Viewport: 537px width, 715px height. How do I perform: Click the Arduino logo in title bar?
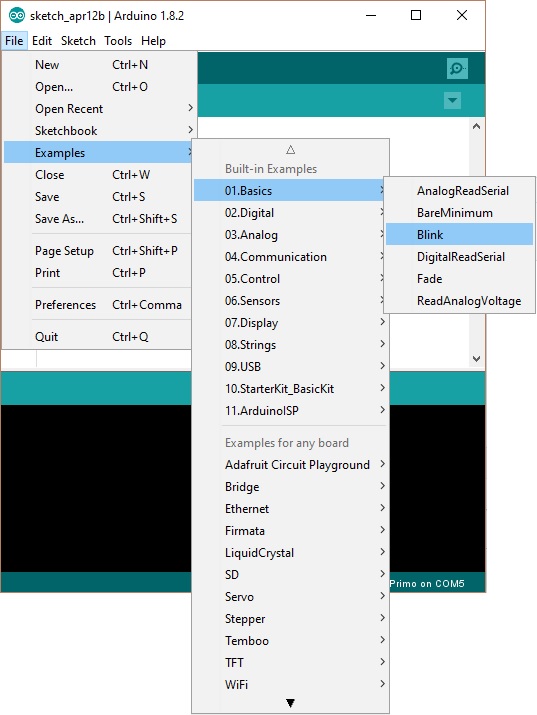pos(17,15)
